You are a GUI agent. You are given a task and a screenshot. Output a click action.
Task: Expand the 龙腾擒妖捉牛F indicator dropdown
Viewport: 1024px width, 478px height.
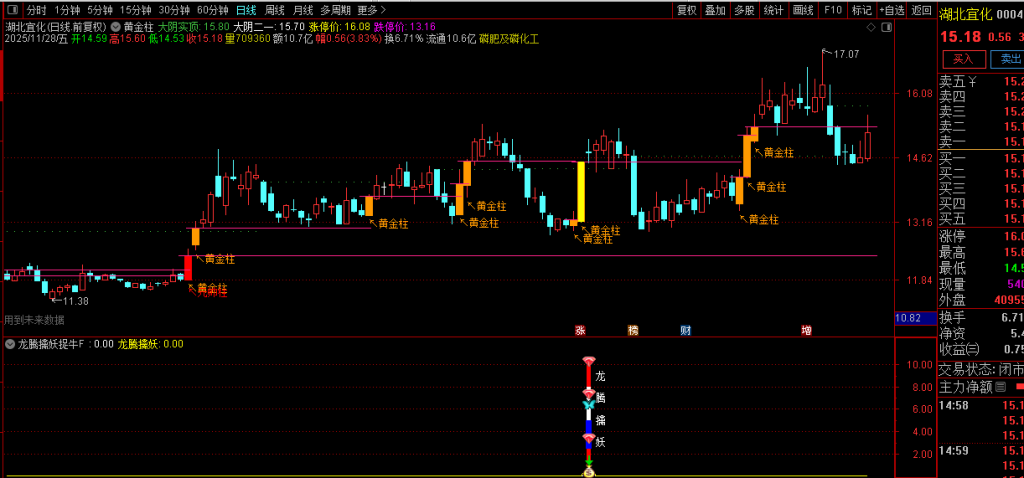[10, 344]
